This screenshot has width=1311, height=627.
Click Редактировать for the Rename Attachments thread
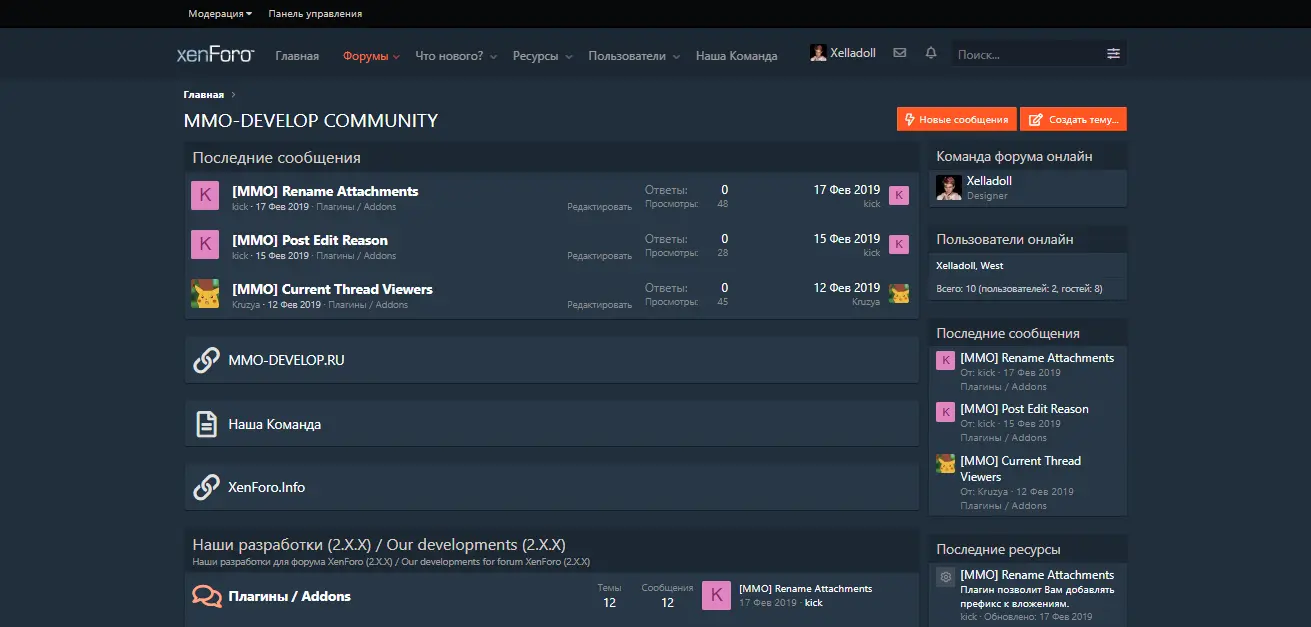click(599, 207)
